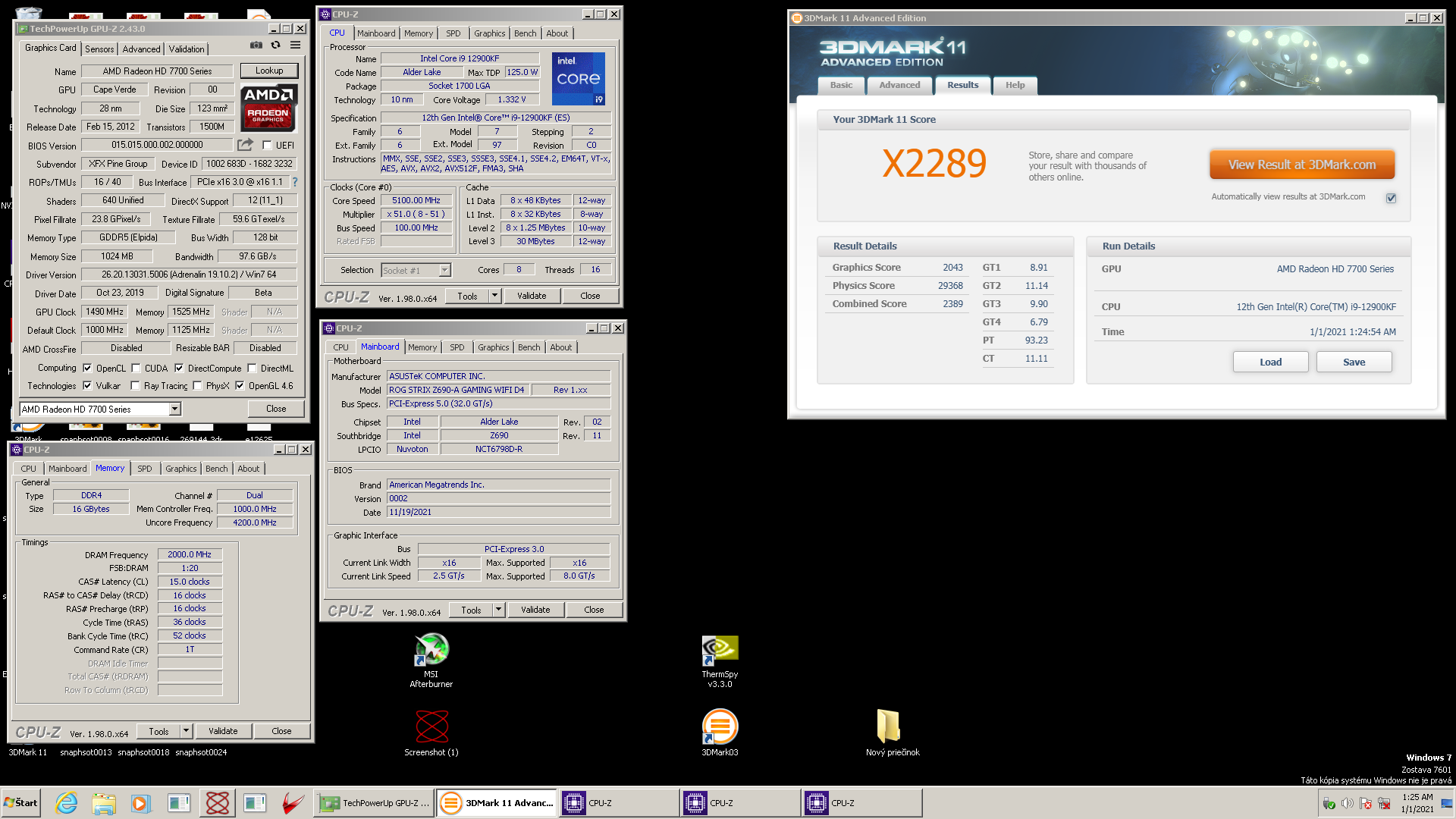Click the Start button
Image resolution: width=1456 pixels, height=819 pixels.
click(20, 803)
